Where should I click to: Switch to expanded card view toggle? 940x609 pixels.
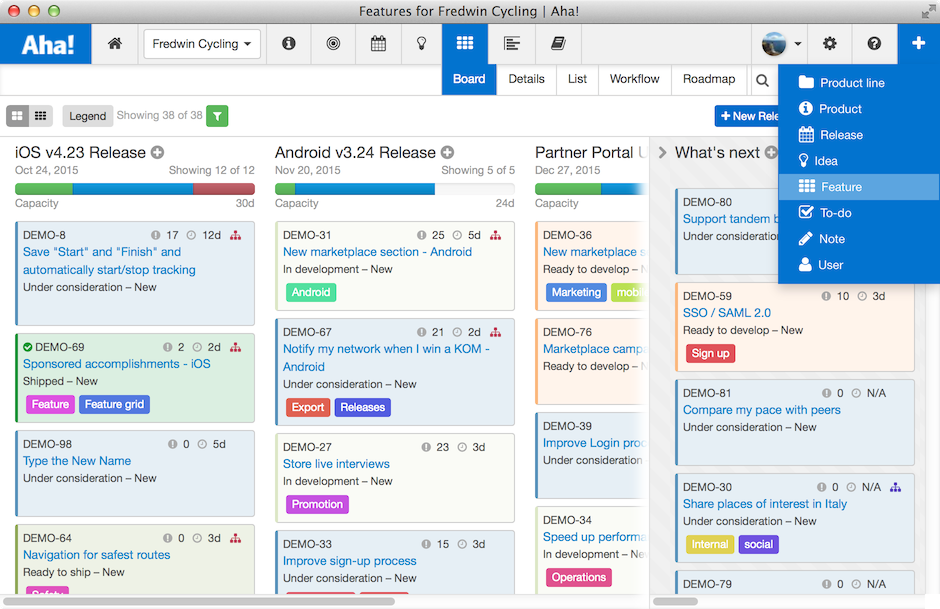click(x=17, y=116)
